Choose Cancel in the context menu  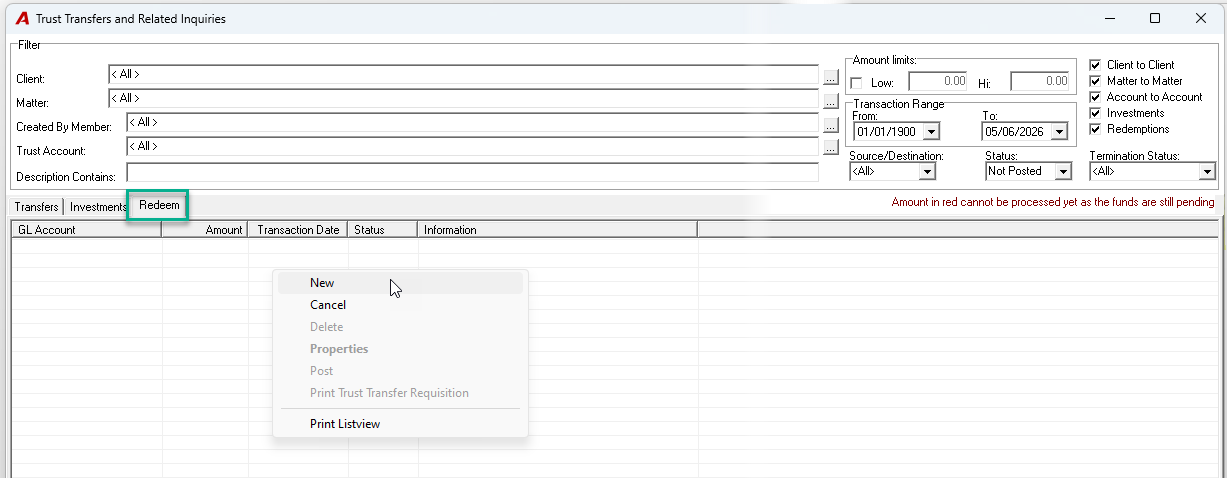click(x=400, y=305)
